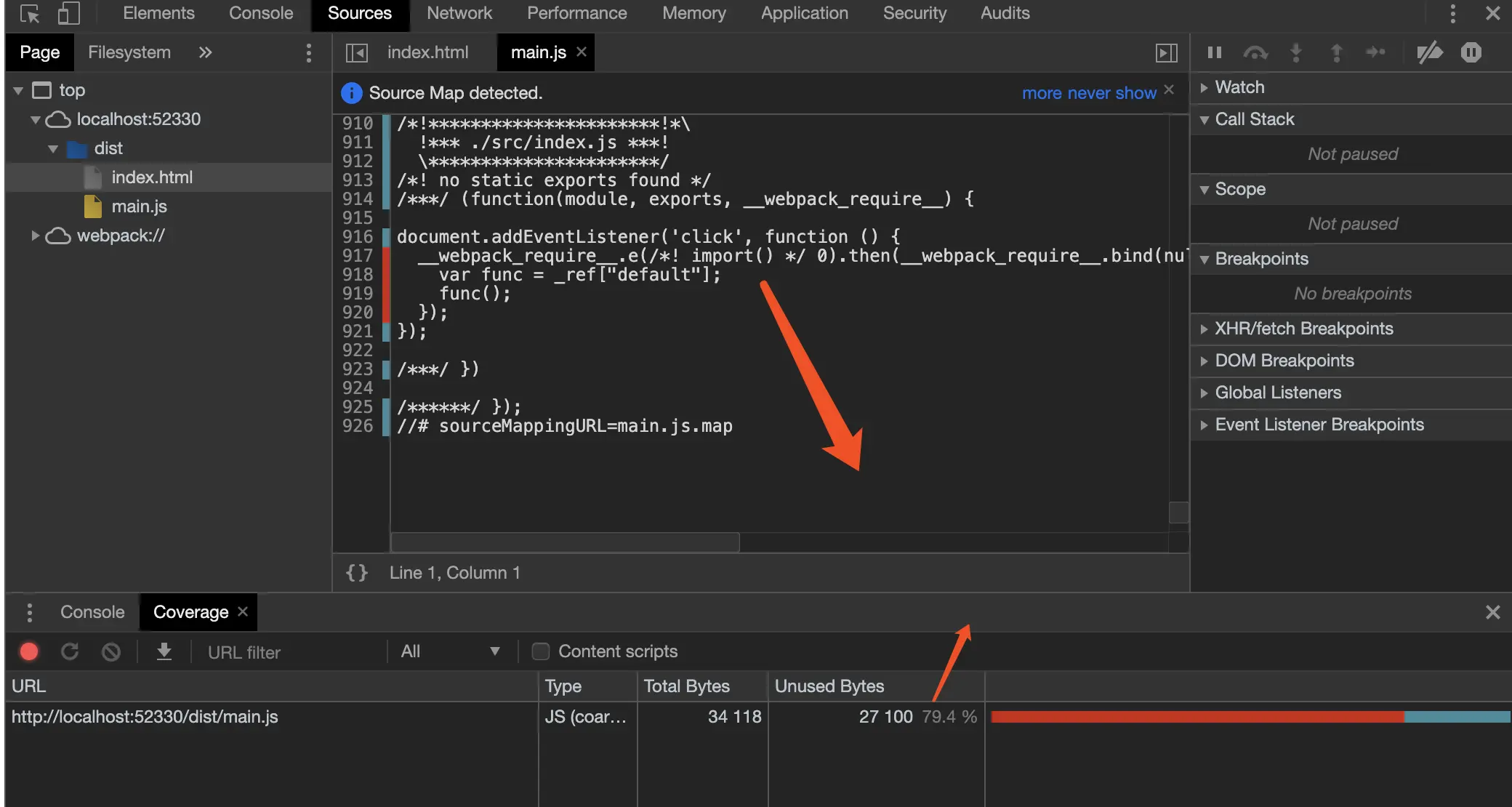Toggle the device toolbar icon
This screenshot has height=807, width=1512.
click(68, 13)
